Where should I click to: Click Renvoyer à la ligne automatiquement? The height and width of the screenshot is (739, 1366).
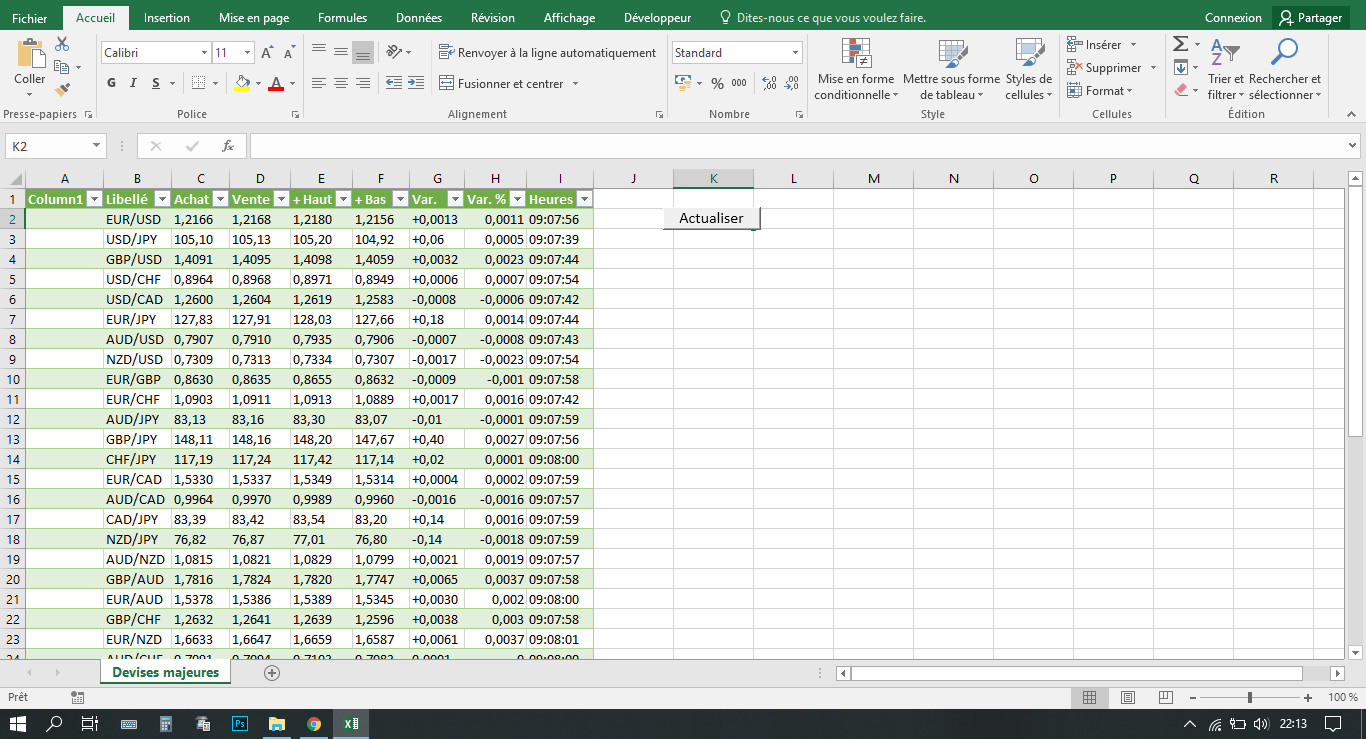pos(547,53)
